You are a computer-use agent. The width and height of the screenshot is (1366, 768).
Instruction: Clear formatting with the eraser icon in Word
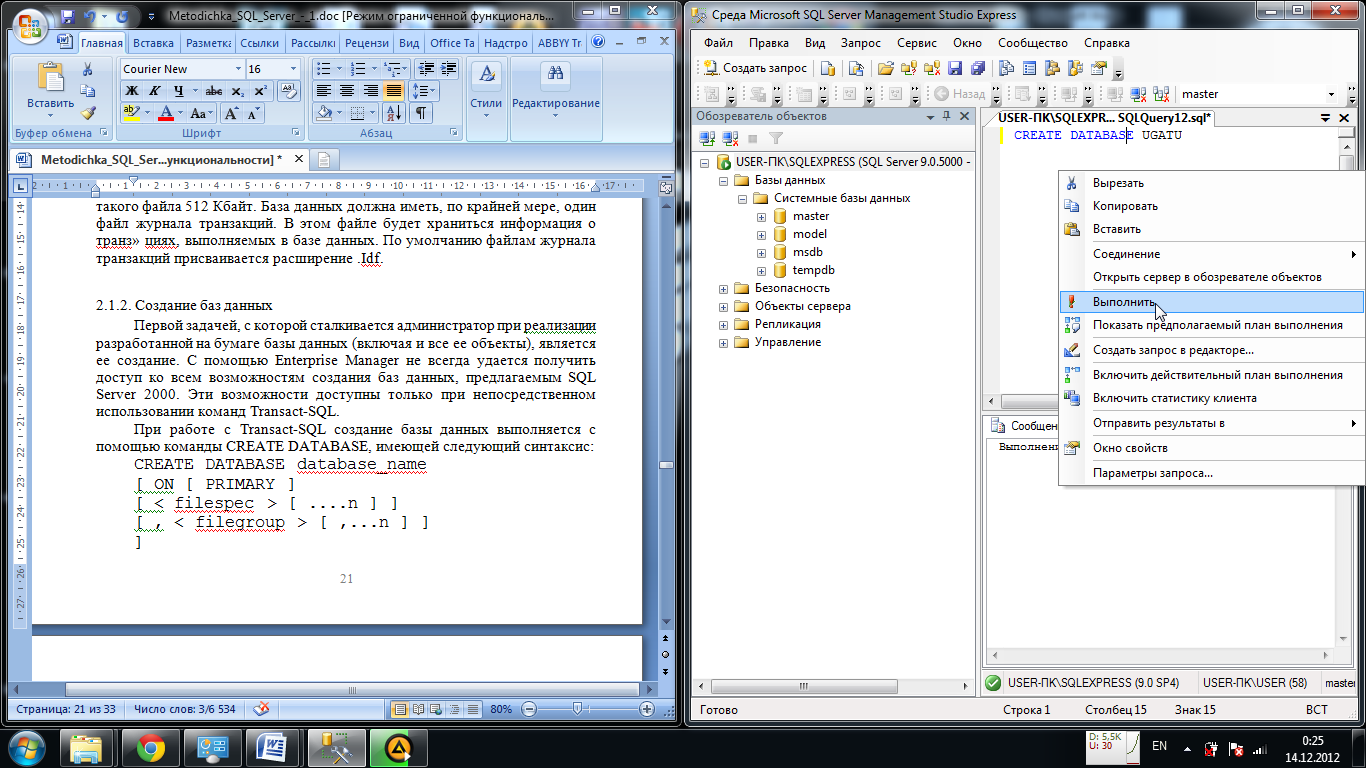[x=288, y=91]
